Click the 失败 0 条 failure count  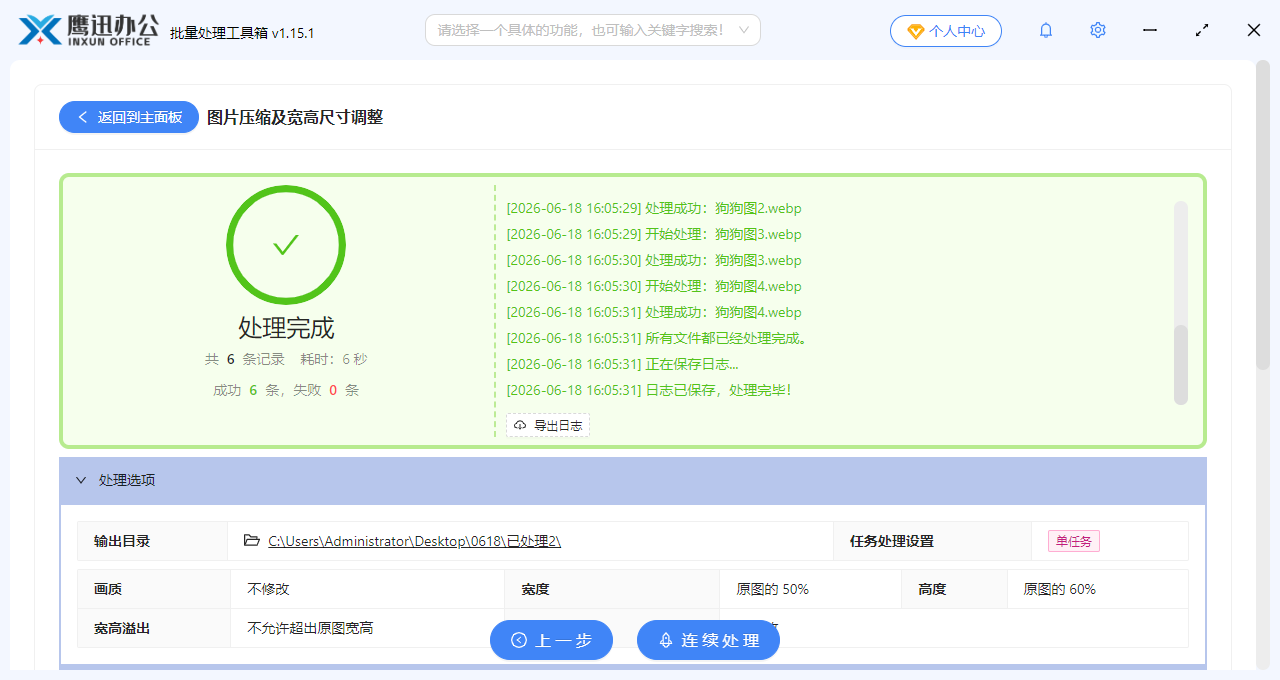(326, 390)
